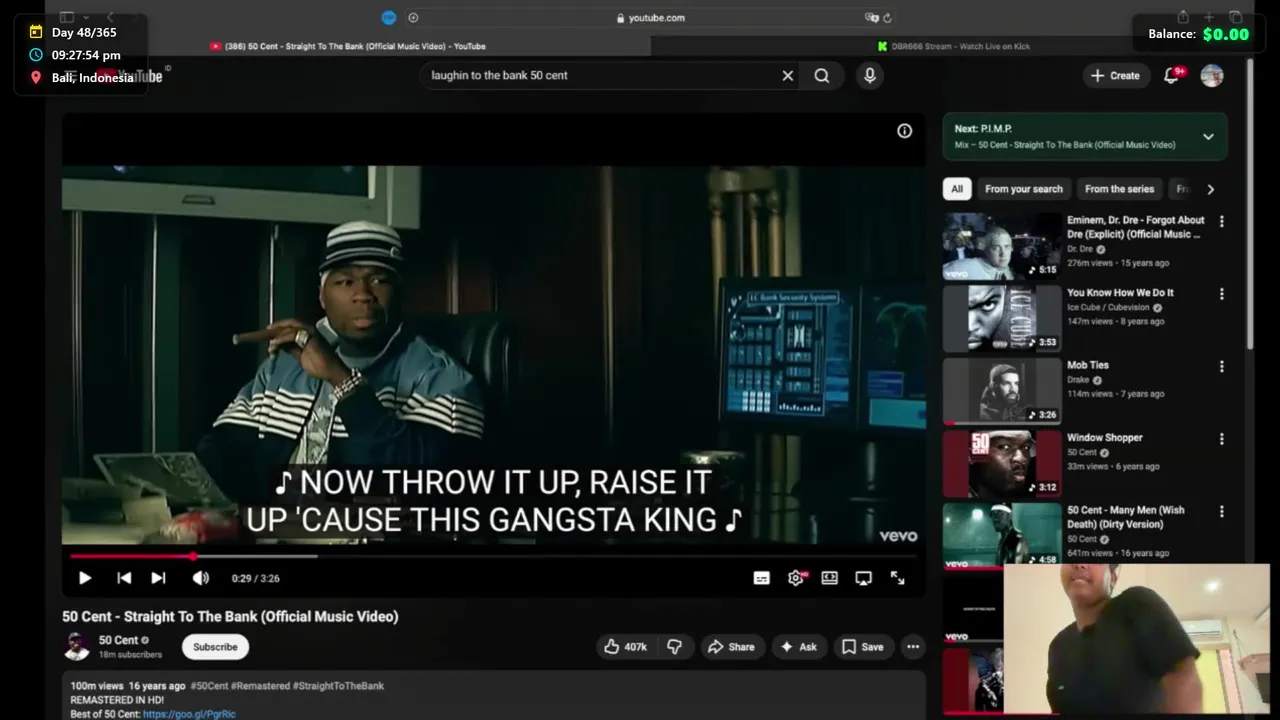
Task: Open the 50 Cent channel avatar
Action: pos(77,646)
